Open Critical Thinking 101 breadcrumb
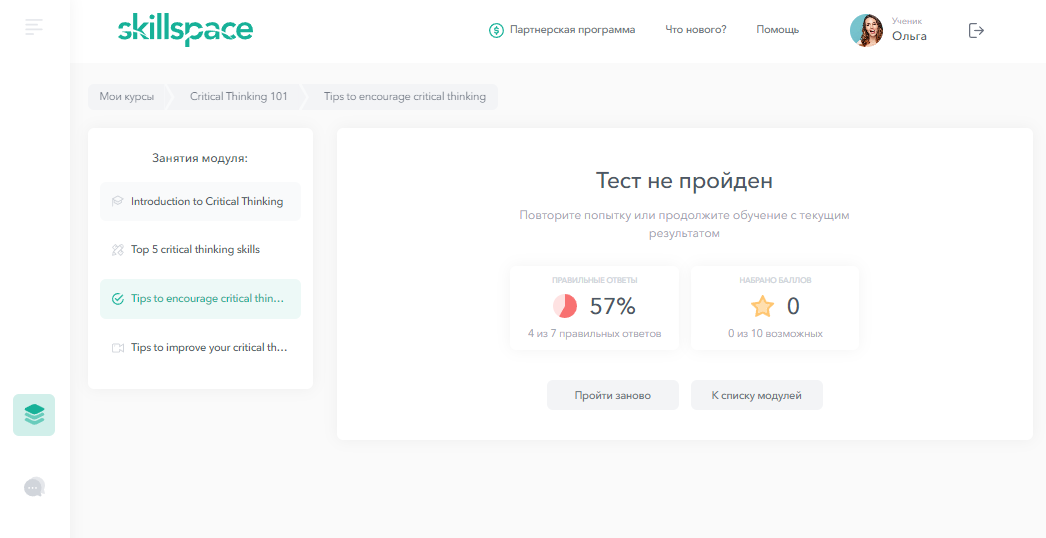The width and height of the screenshot is (1046, 538). click(239, 96)
